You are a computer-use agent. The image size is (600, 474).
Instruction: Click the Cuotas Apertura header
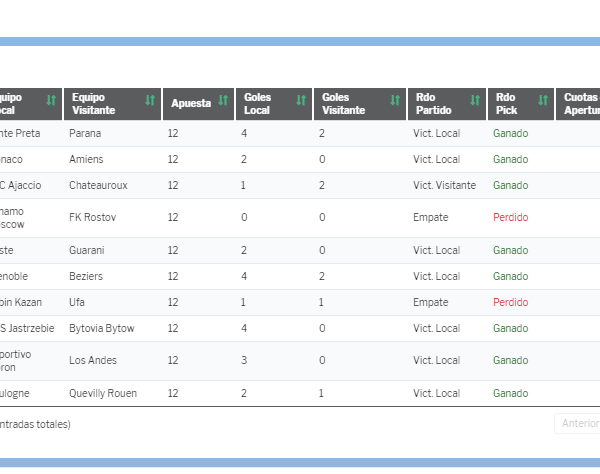[579, 104]
